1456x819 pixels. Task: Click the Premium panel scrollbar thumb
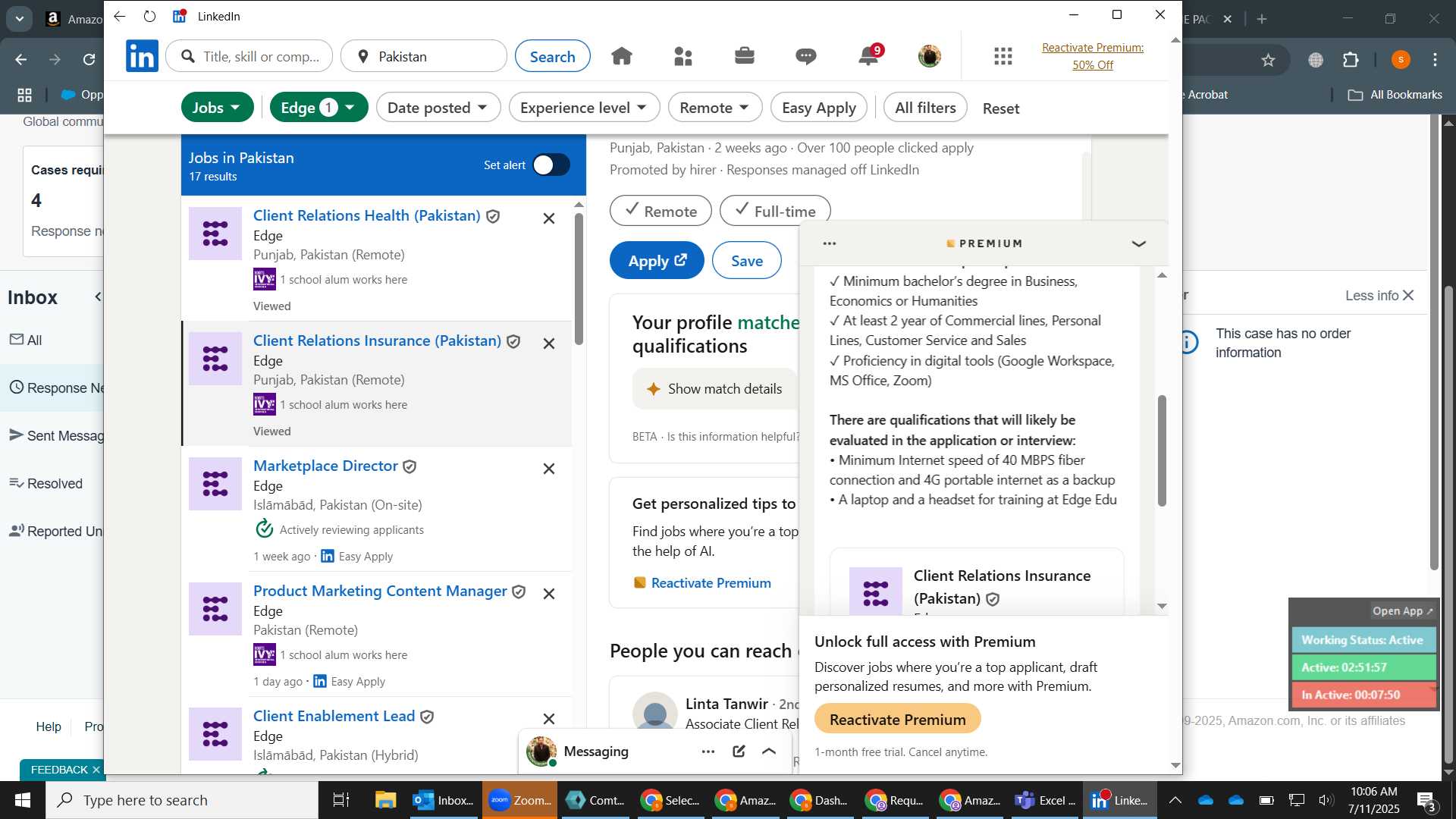tap(1162, 450)
